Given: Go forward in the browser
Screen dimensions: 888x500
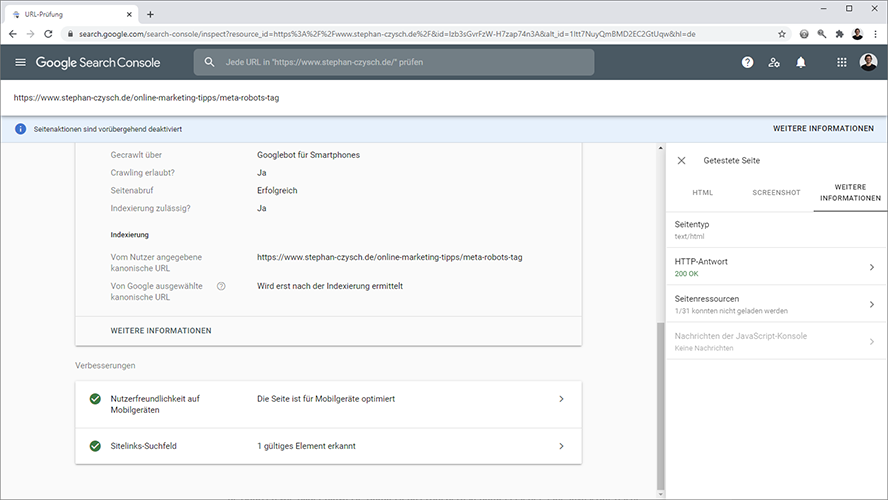Looking at the screenshot, I should (31, 34).
